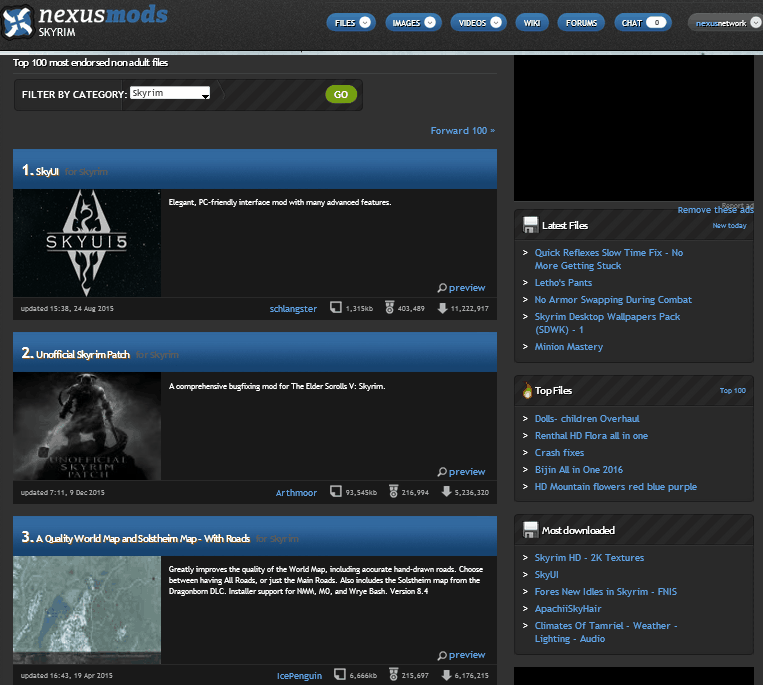Open author schlangster profile
This screenshot has width=763, height=685.
[293, 308]
